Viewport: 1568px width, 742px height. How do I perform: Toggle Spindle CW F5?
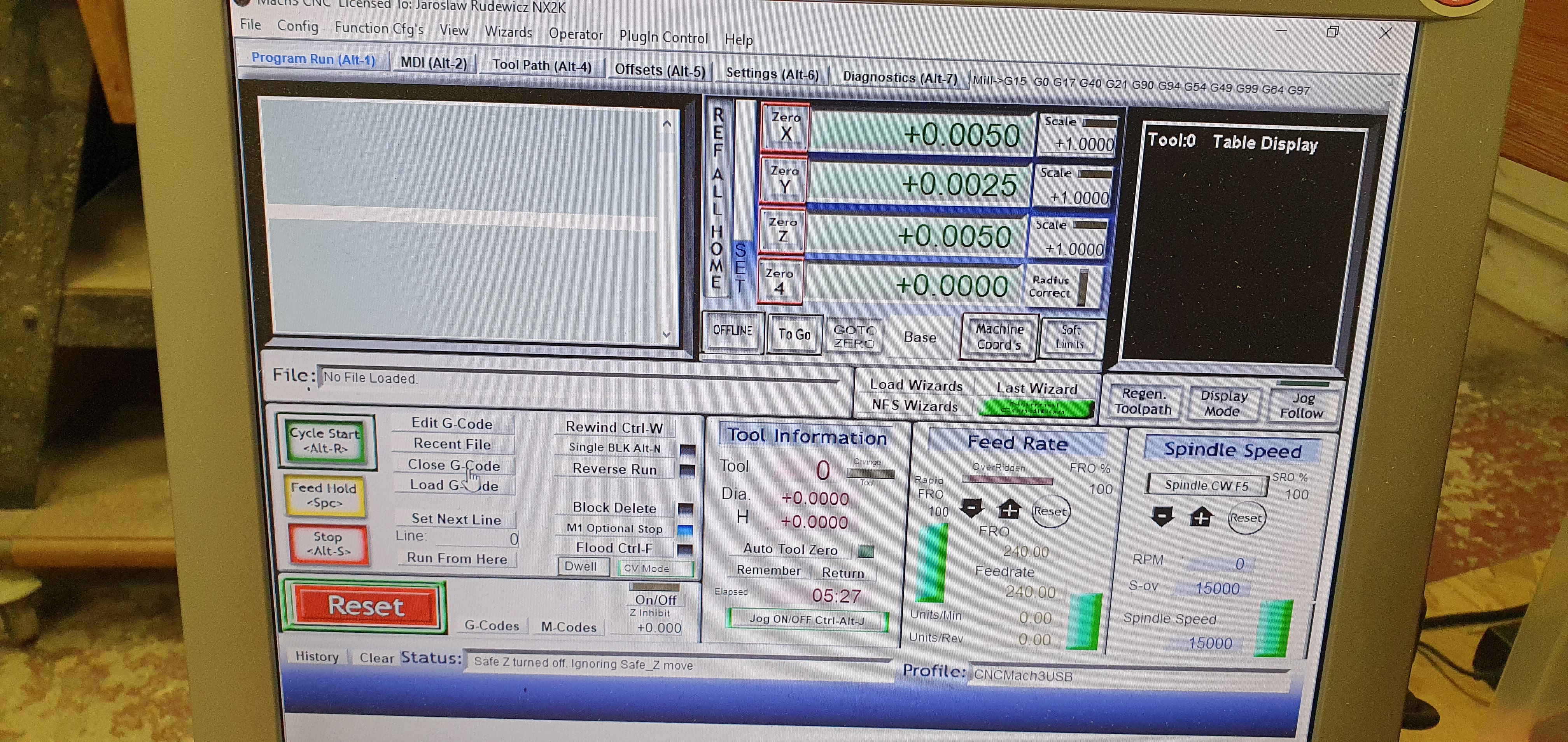(1206, 485)
